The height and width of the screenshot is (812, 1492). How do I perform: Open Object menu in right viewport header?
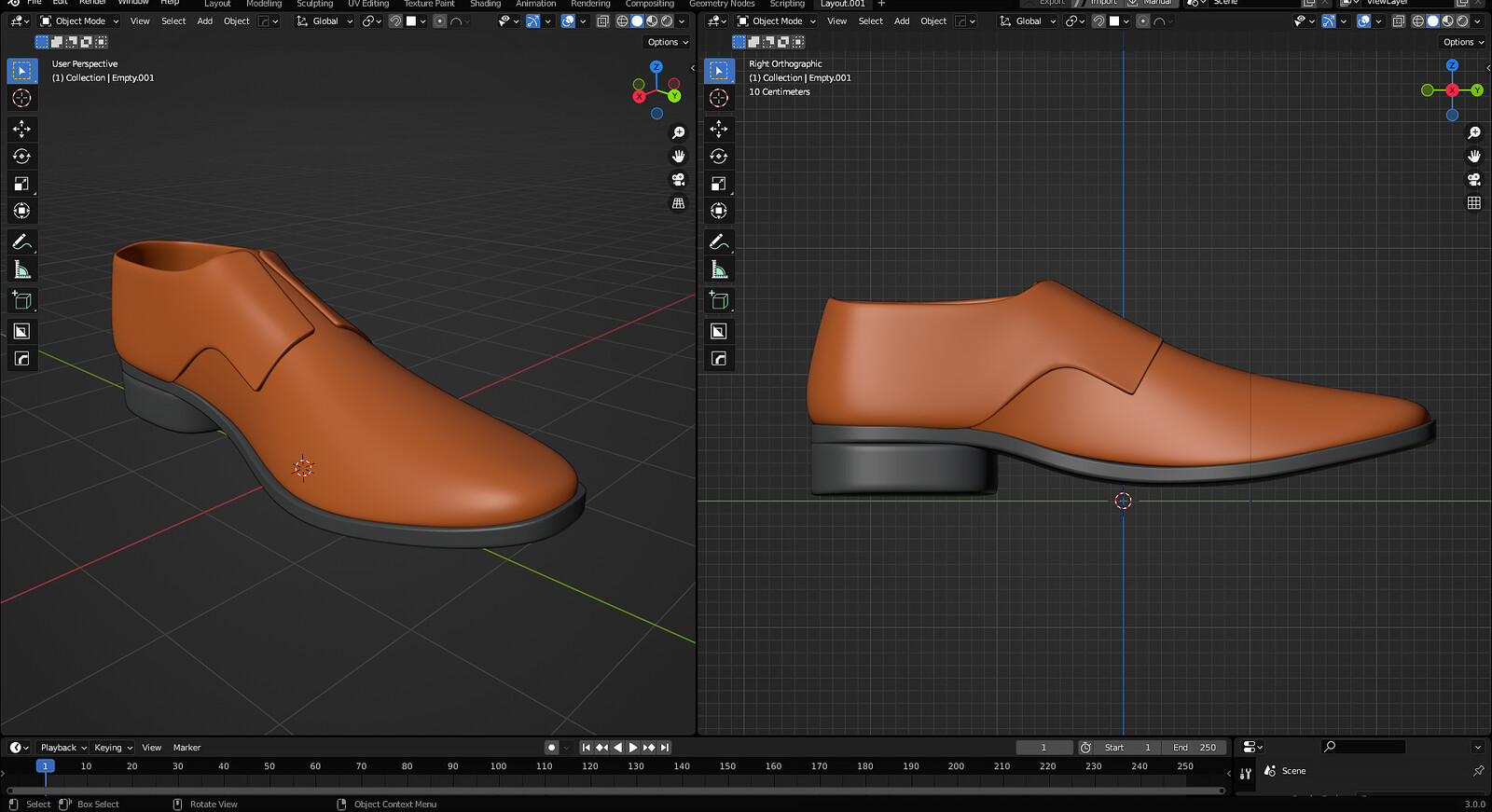[x=933, y=21]
